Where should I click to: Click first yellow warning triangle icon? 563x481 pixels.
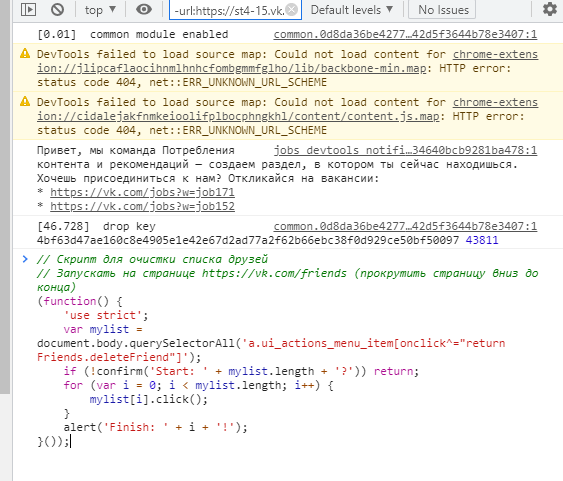25,54
